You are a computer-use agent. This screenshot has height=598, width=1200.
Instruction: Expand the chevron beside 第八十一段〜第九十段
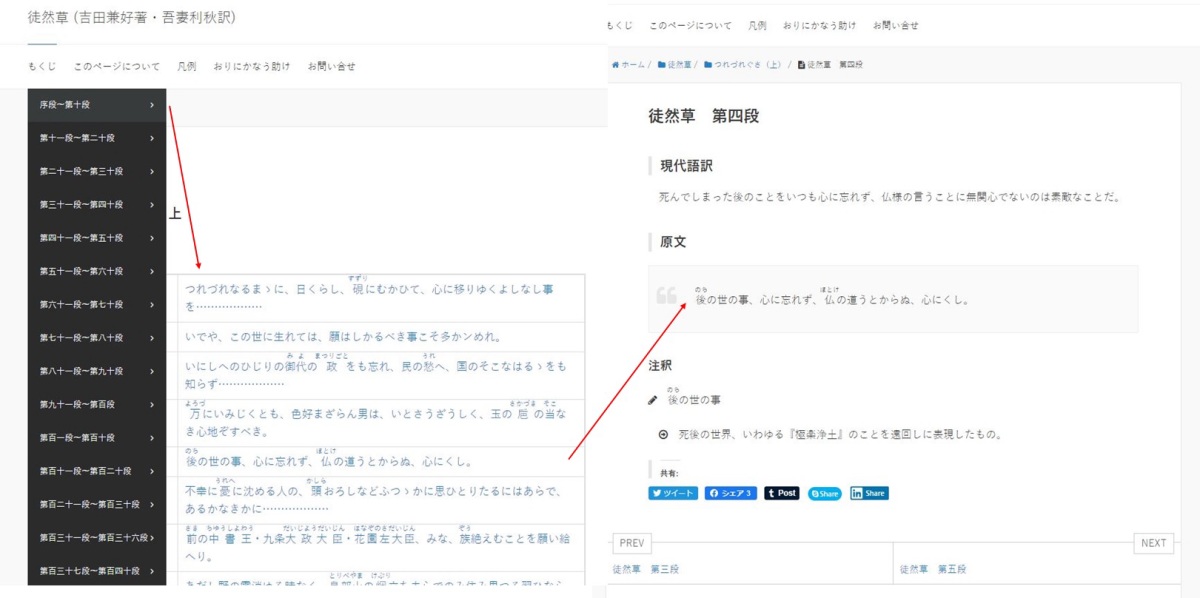click(152, 371)
